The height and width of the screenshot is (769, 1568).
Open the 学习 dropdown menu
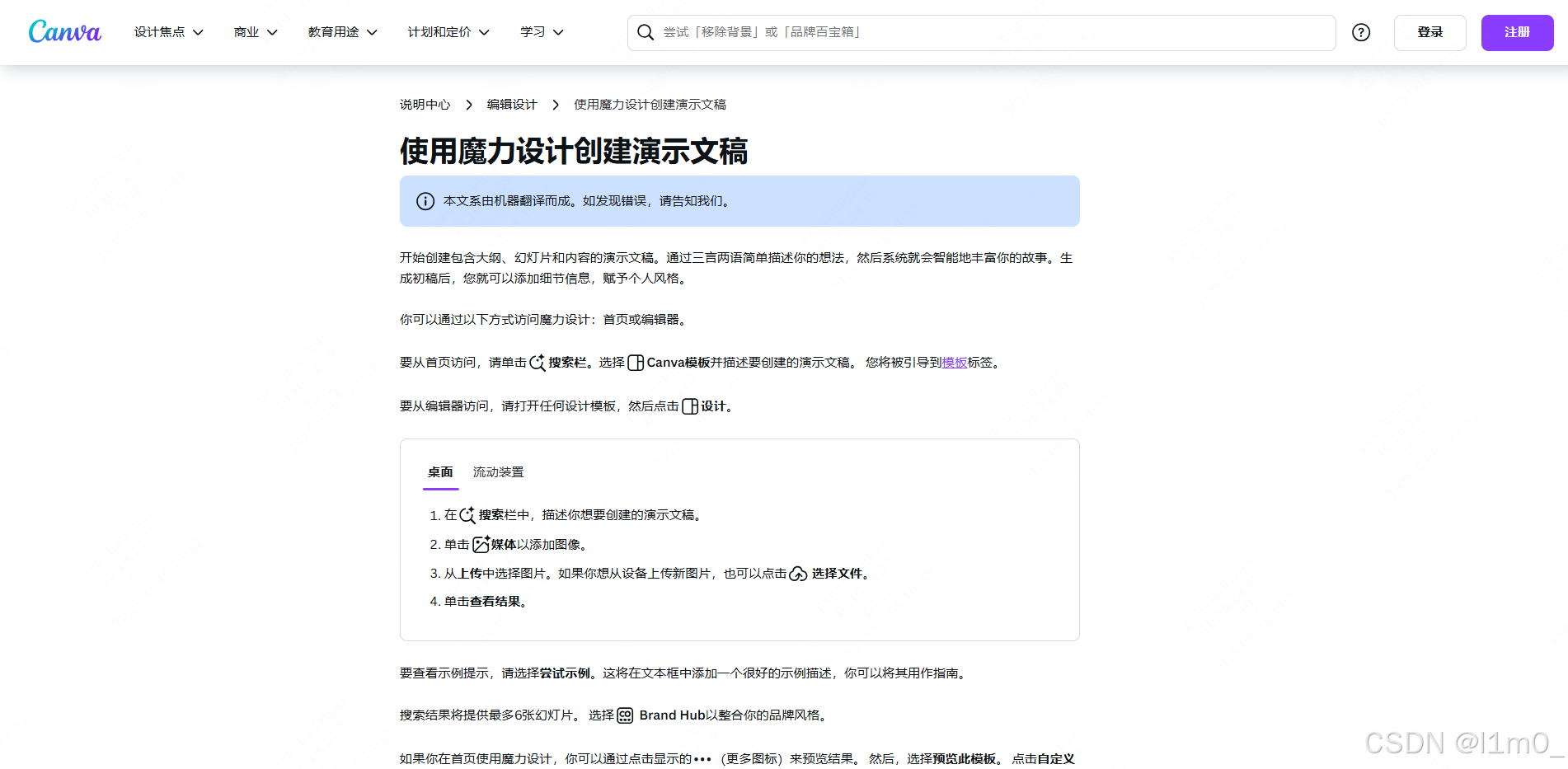pos(542,32)
